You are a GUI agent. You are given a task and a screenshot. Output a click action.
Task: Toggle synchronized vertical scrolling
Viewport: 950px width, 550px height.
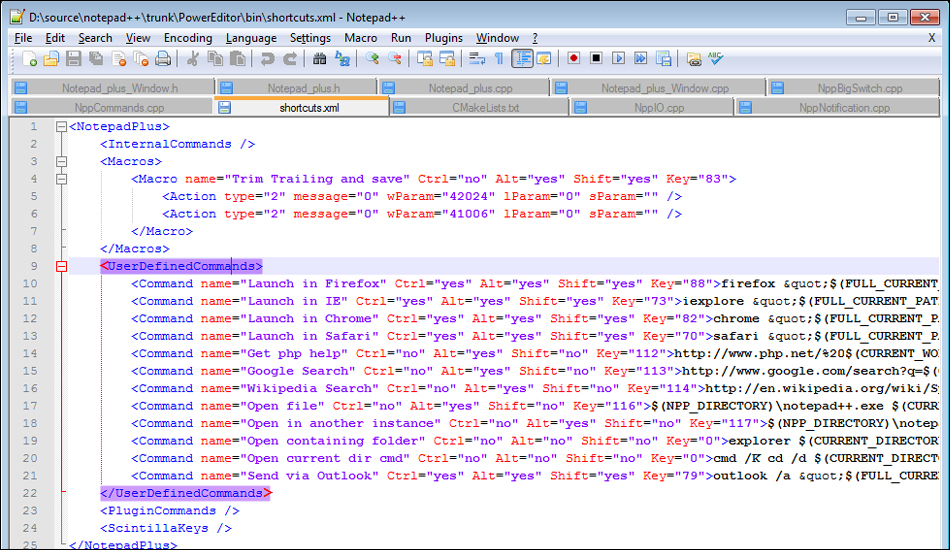(x=425, y=59)
